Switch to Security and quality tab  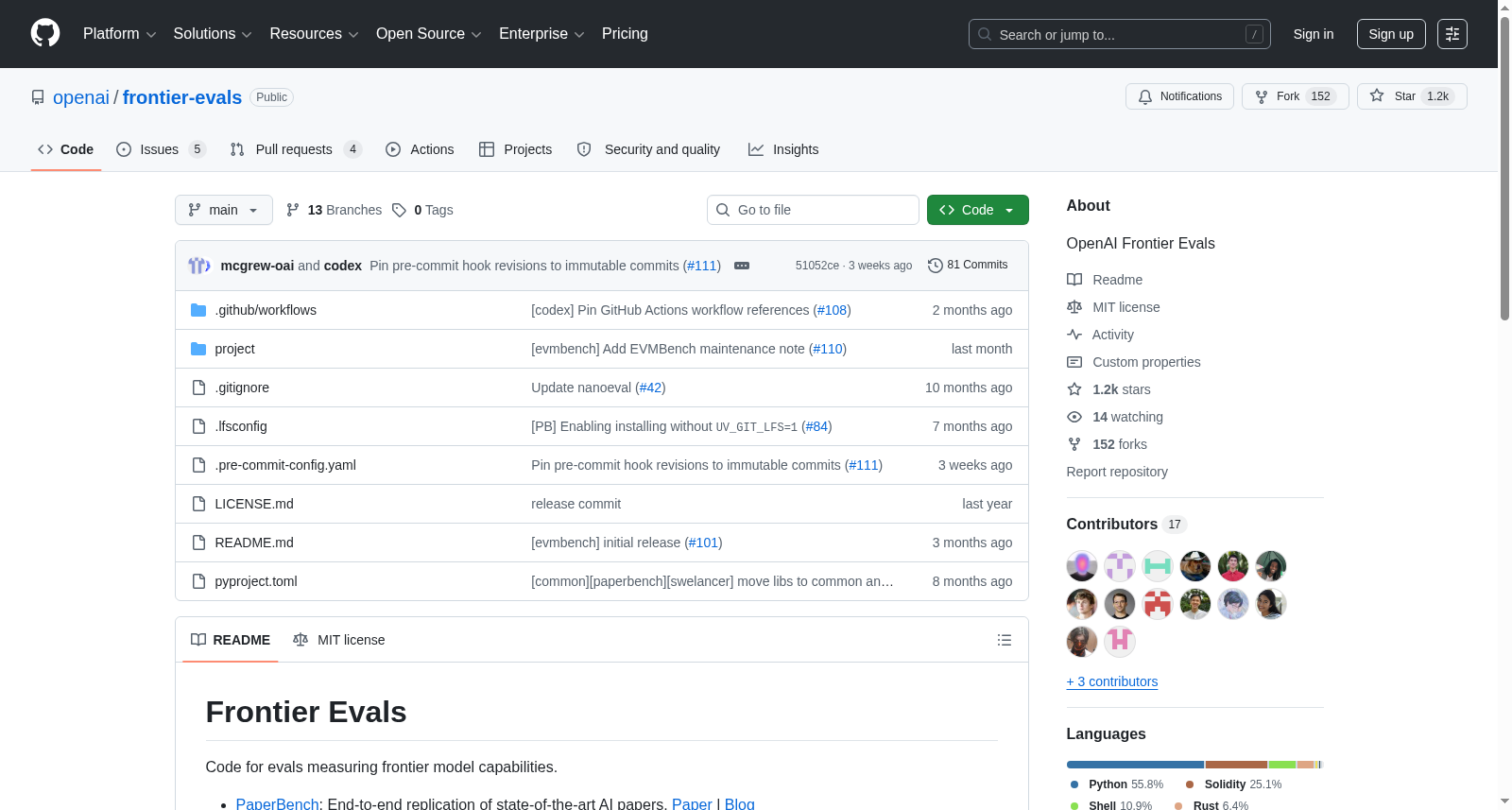click(x=648, y=149)
